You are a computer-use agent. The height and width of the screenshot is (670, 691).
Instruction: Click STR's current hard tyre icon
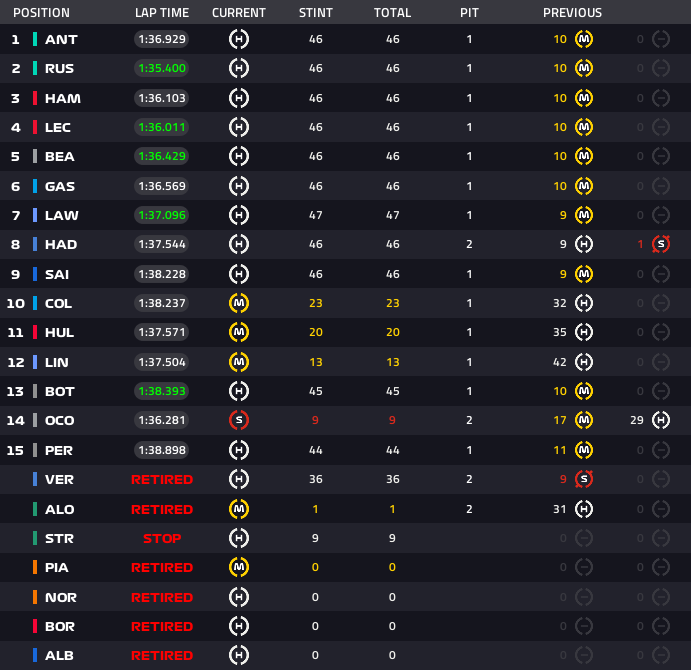coord(239,538)
